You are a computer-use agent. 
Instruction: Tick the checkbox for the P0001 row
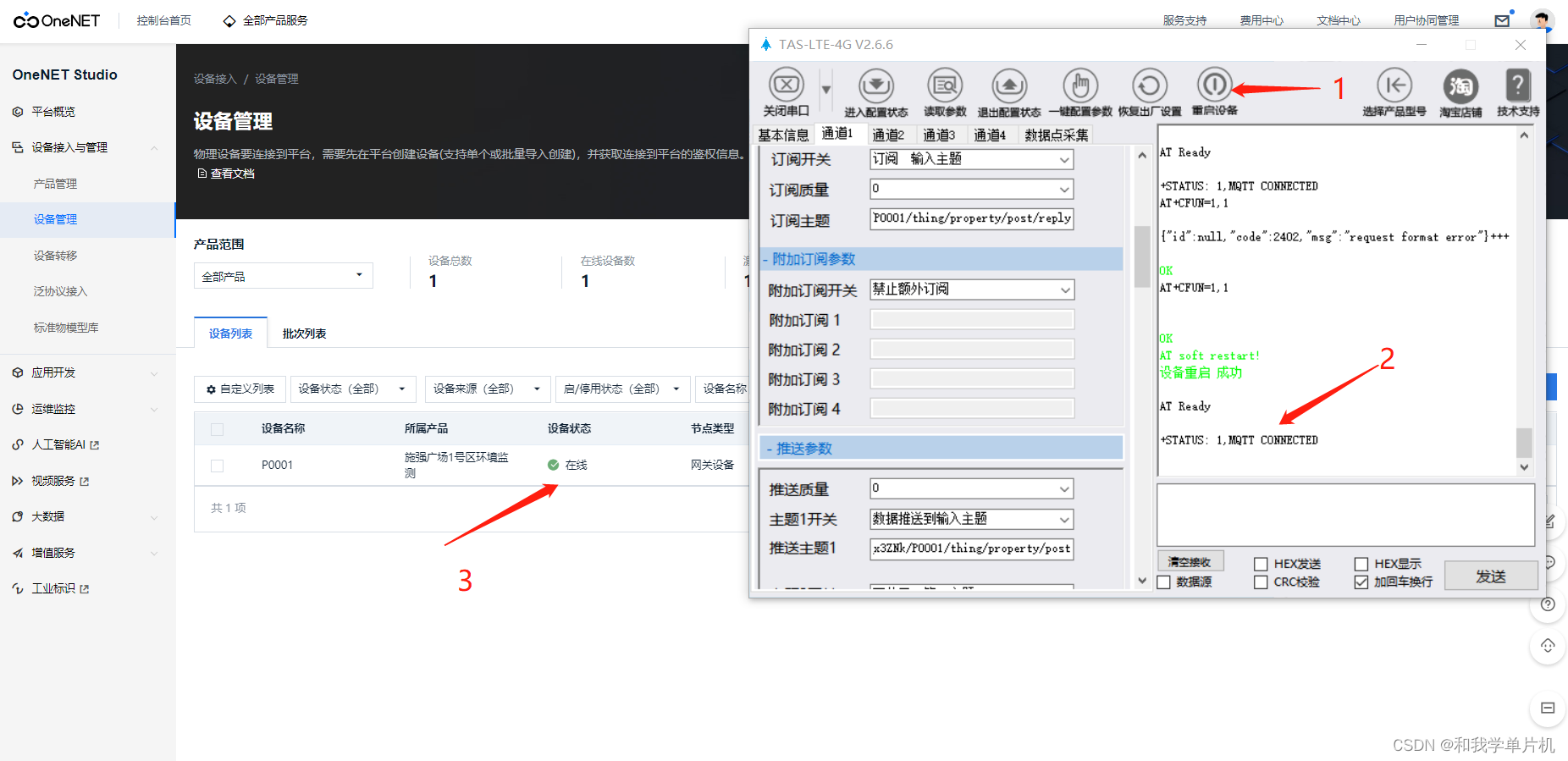[218, 466]
